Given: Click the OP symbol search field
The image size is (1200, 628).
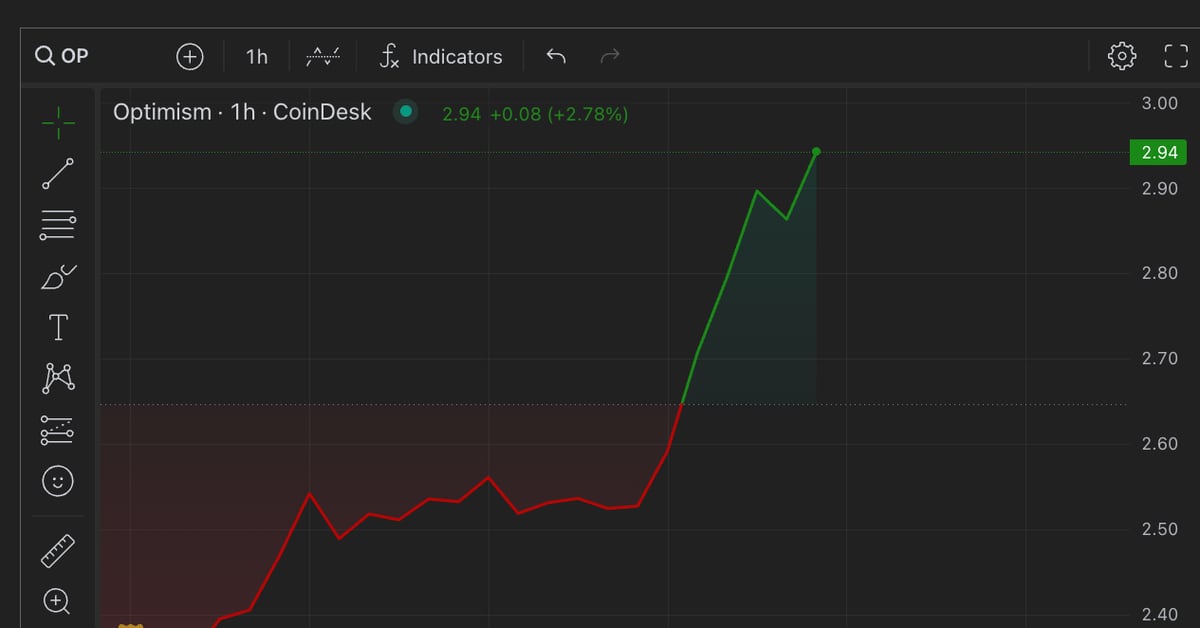Looking at the screenshot, I should 62,56.
